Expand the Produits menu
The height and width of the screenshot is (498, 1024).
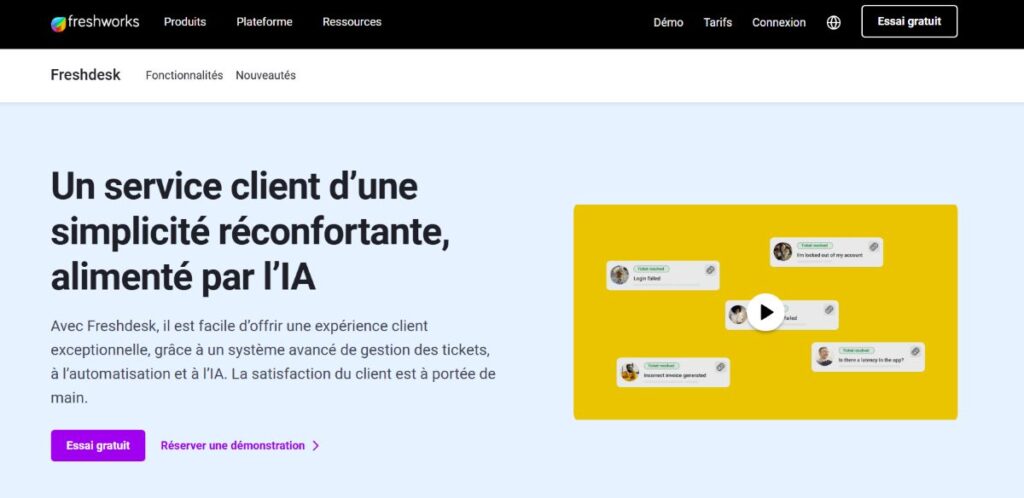pos(185,22)
